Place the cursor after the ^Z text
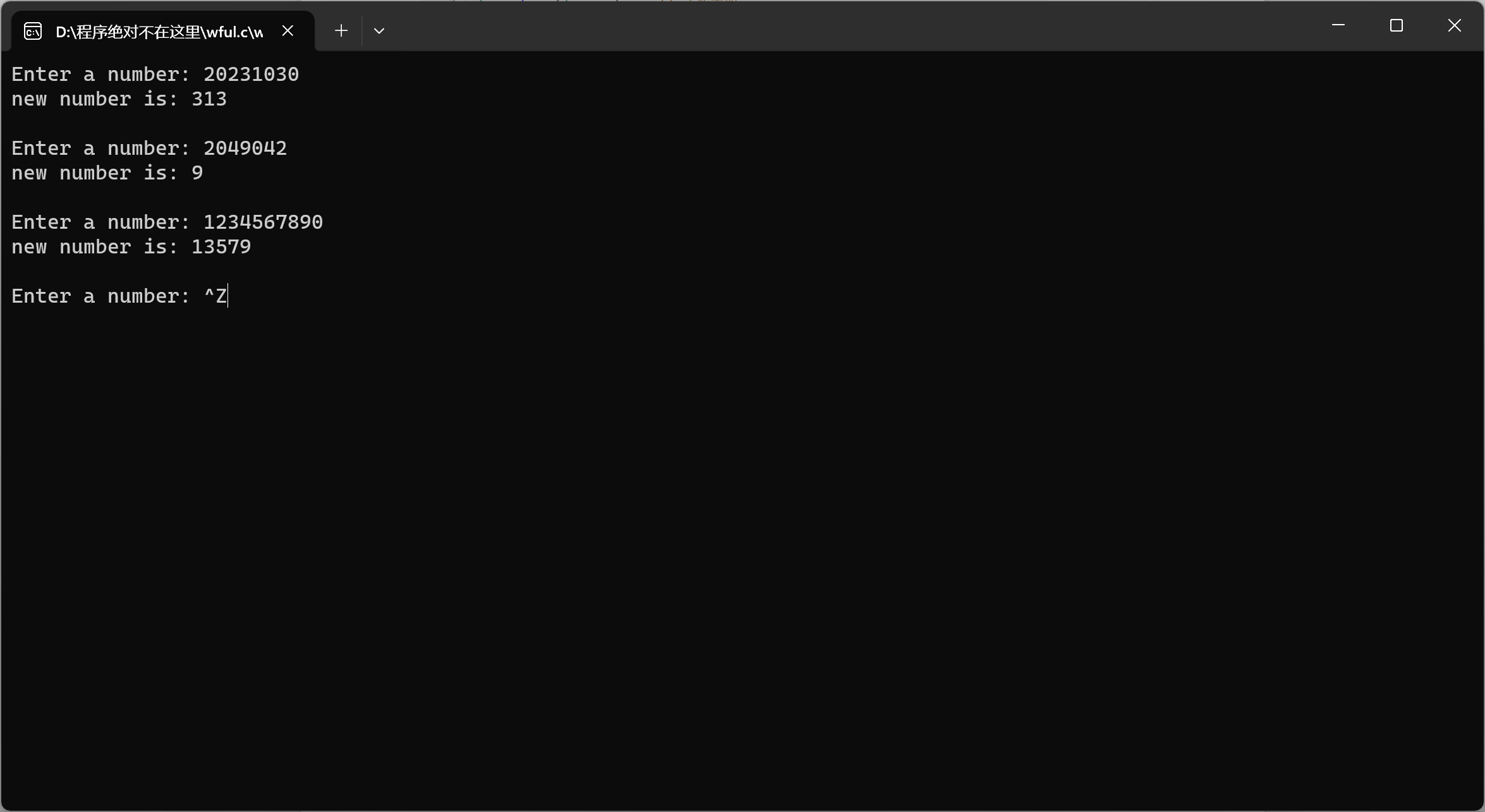Viewport: 1485px width, 812px height. (x=228, y=296)
